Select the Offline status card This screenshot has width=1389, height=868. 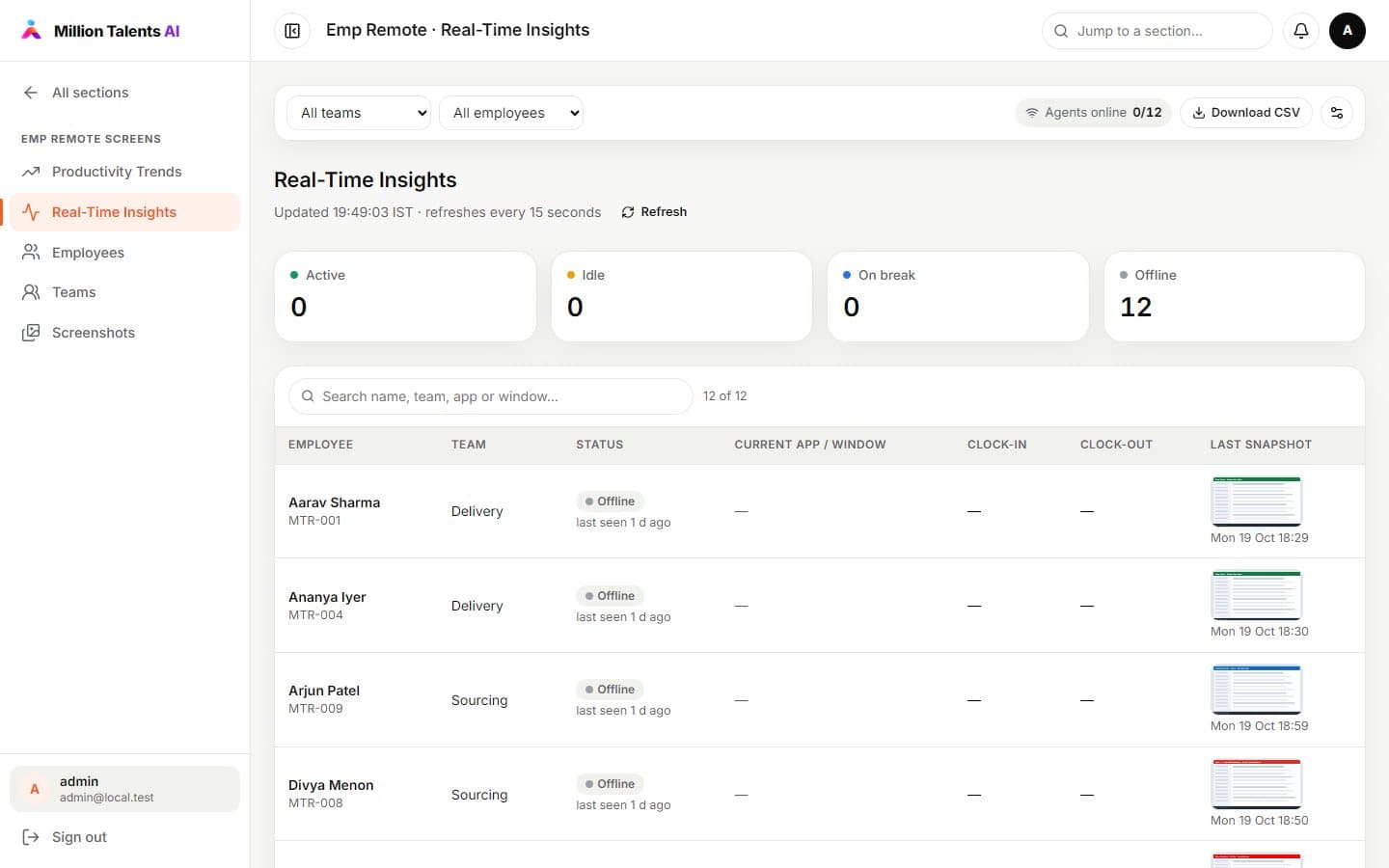1234,296
